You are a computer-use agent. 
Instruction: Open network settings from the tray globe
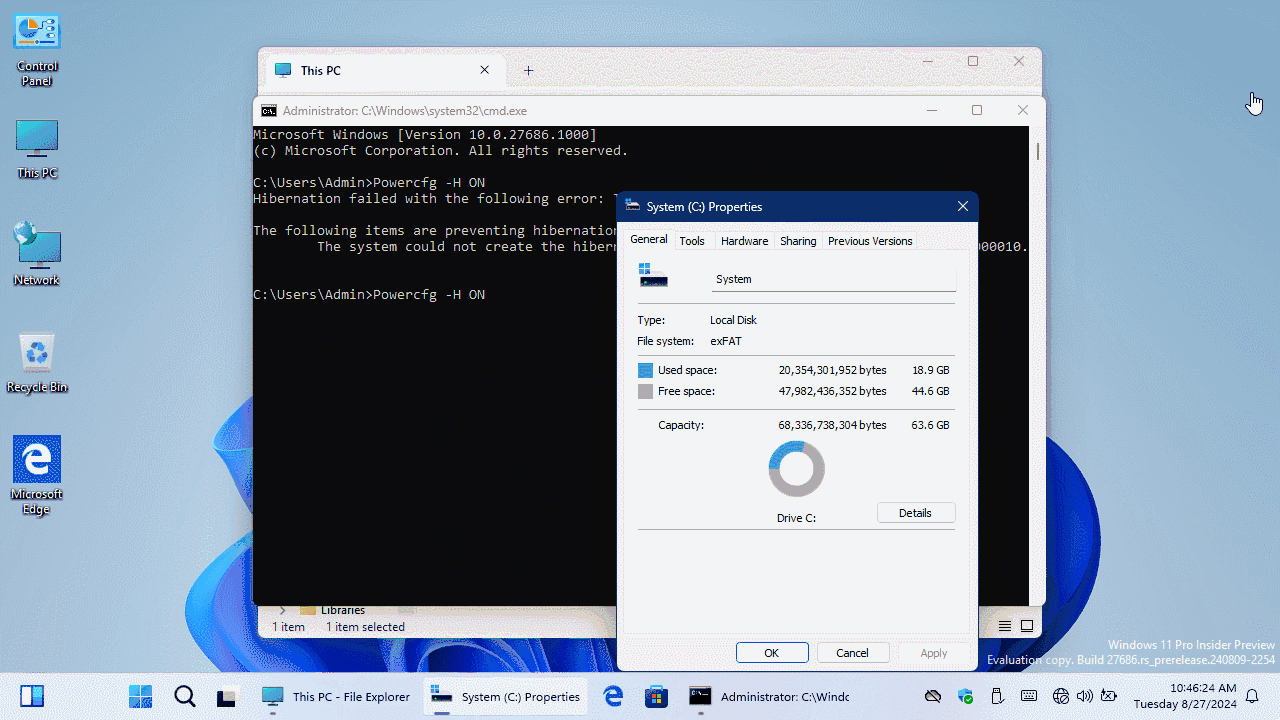1061,696
